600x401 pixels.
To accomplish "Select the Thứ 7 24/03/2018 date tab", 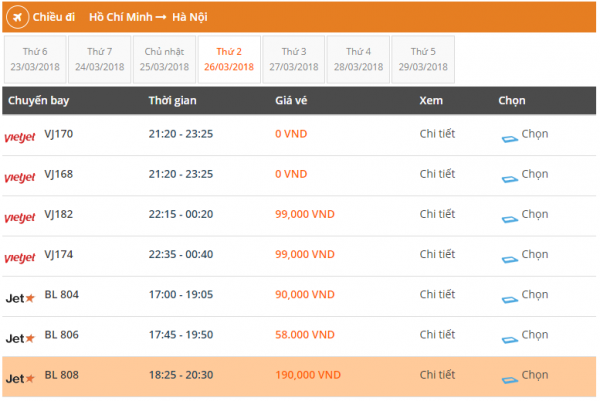I will (x=99, y=59).
